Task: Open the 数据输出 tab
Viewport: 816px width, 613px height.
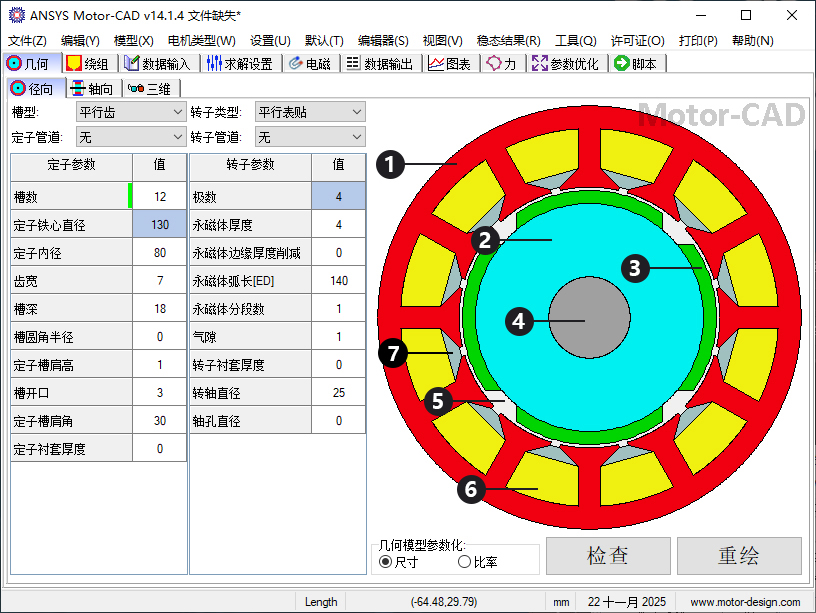Action: click(x=380, y=63)
